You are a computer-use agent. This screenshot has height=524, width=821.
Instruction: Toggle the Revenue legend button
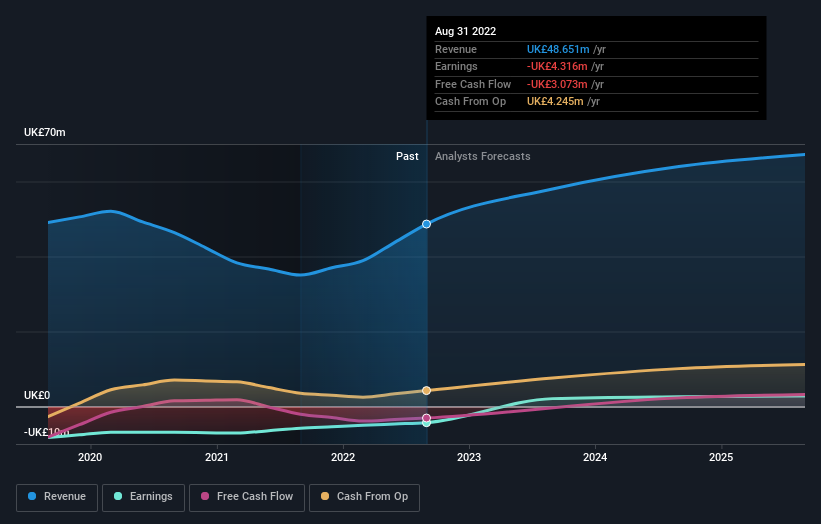(x=57, y=497)
